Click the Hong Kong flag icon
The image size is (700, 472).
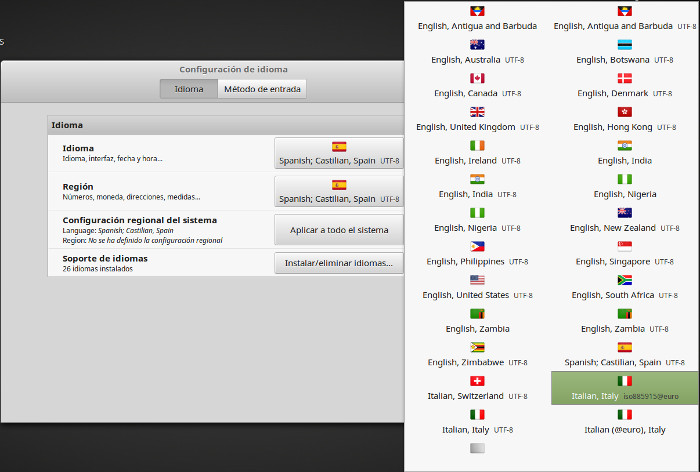625,112
